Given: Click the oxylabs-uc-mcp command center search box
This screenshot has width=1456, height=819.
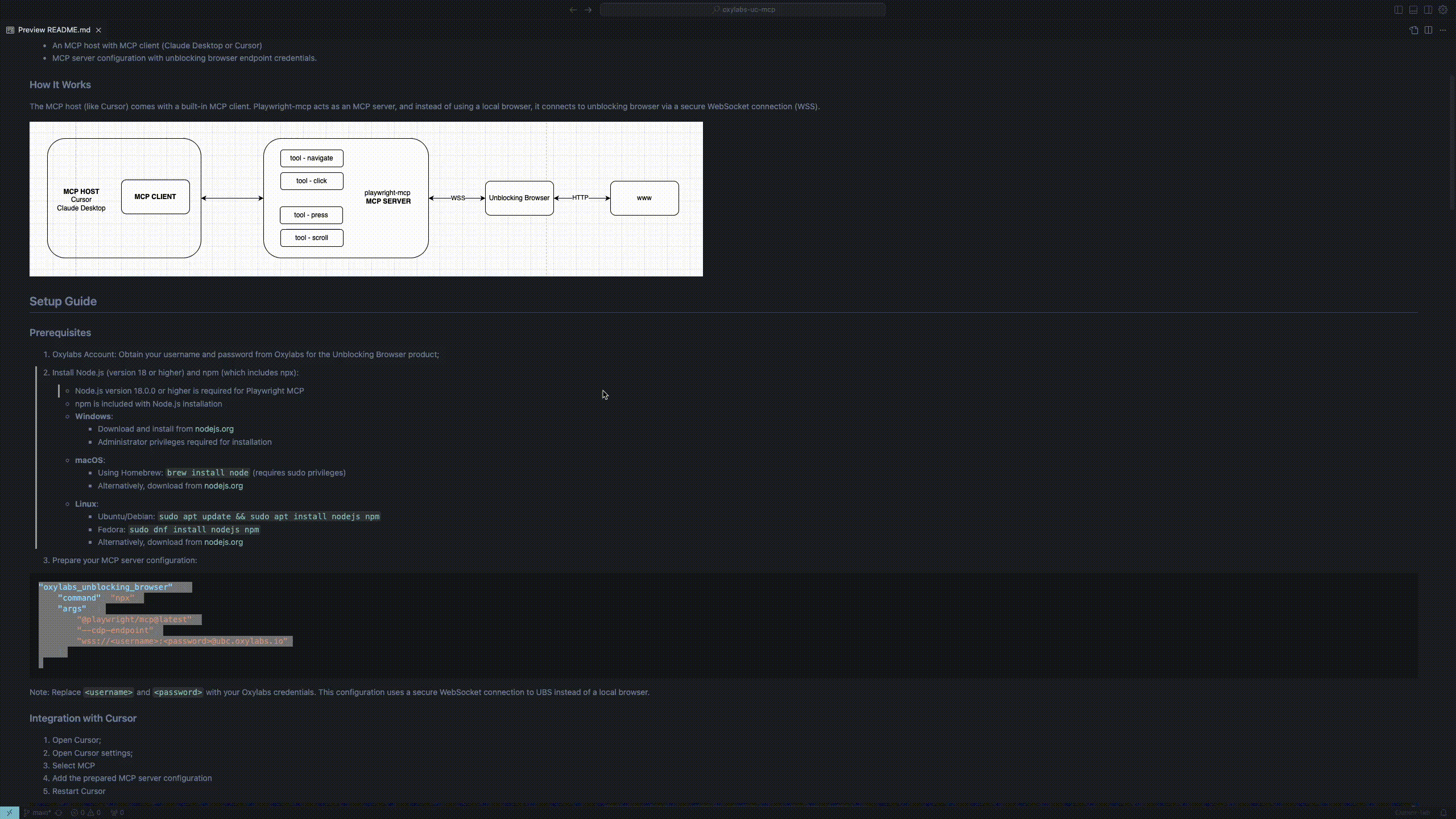Looking at the screenshot, I should click(742, 10).
